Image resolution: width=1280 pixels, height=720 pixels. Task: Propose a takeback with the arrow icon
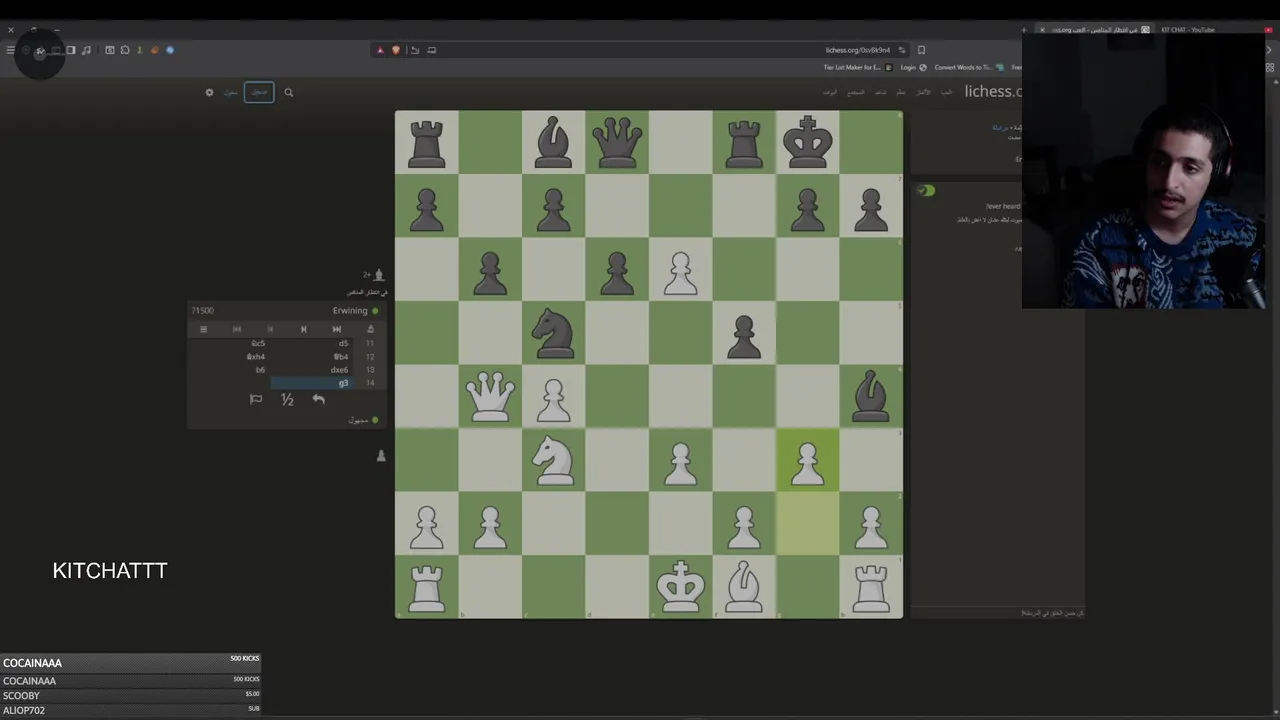(x=319, y=399)
